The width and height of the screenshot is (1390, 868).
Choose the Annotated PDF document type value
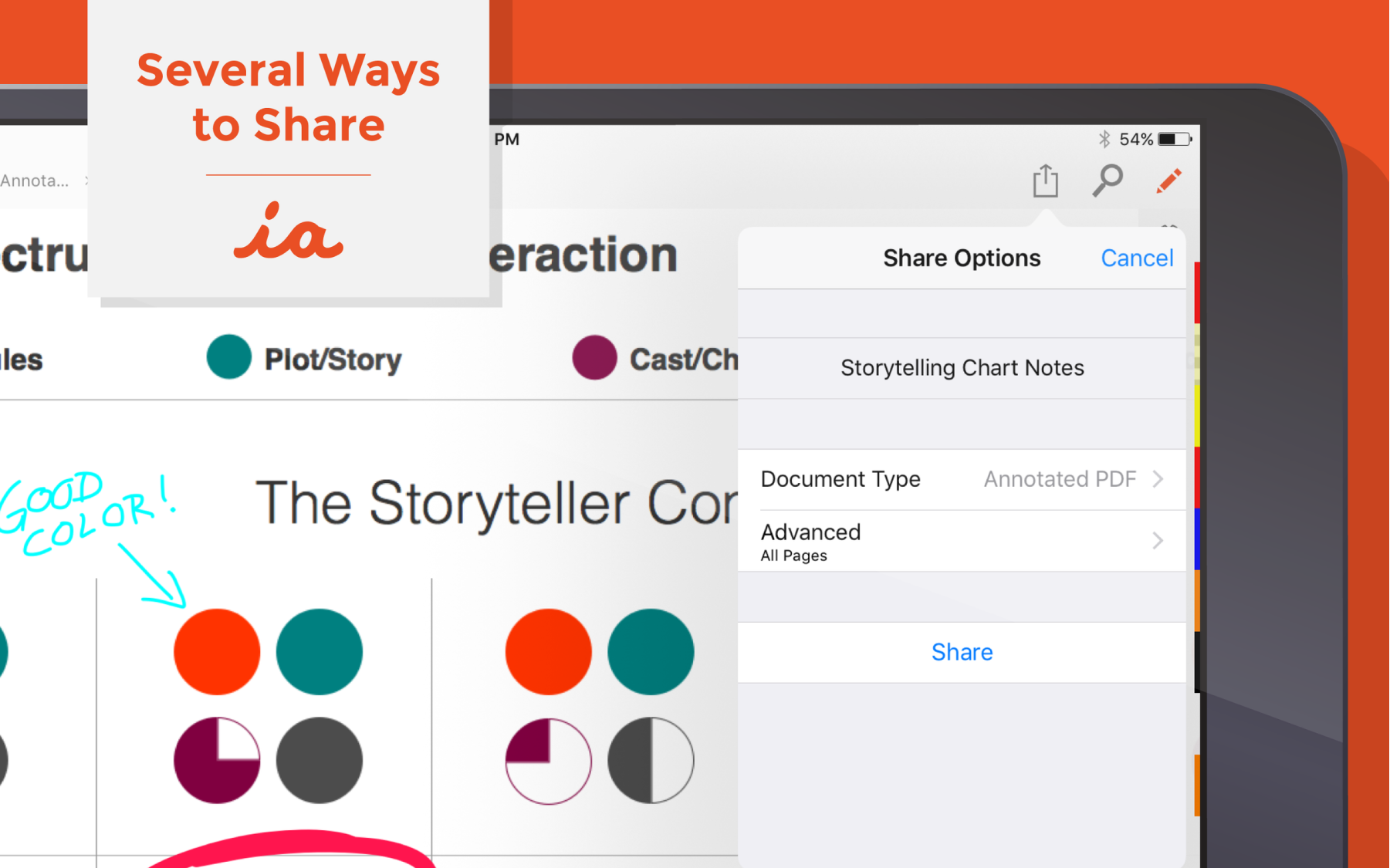(1059, 479)
